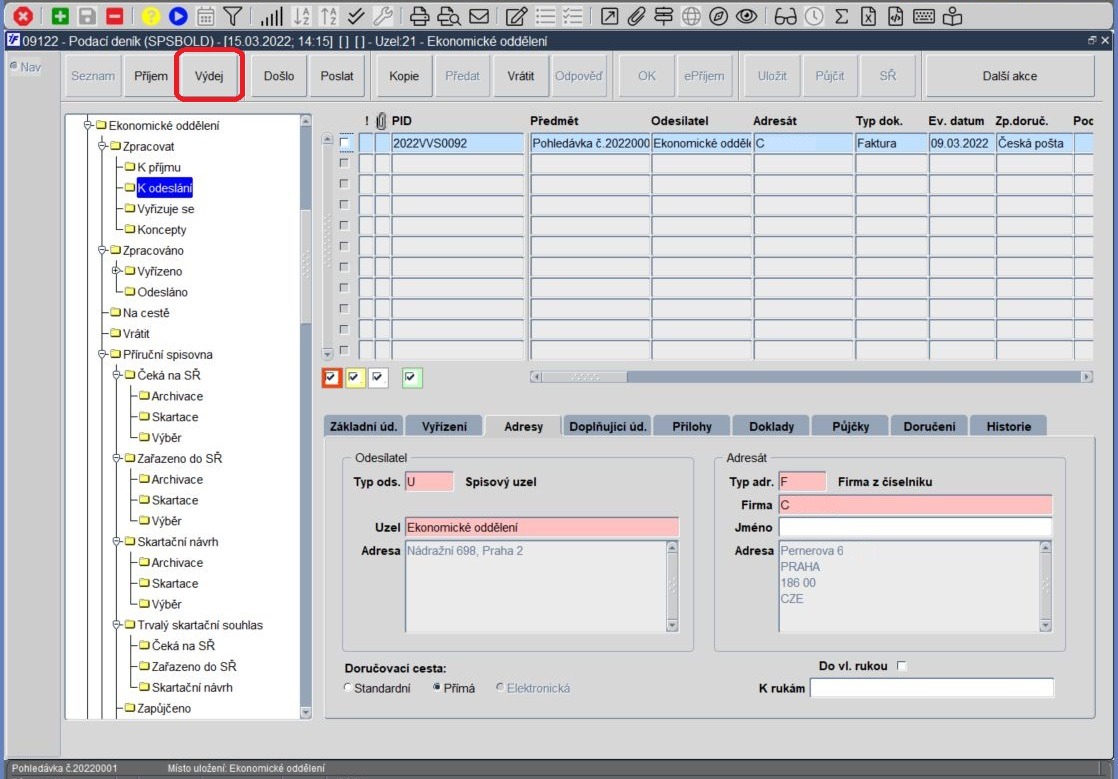
Task: Expand the Vyřízeno tree node
Action: [116, 271]
